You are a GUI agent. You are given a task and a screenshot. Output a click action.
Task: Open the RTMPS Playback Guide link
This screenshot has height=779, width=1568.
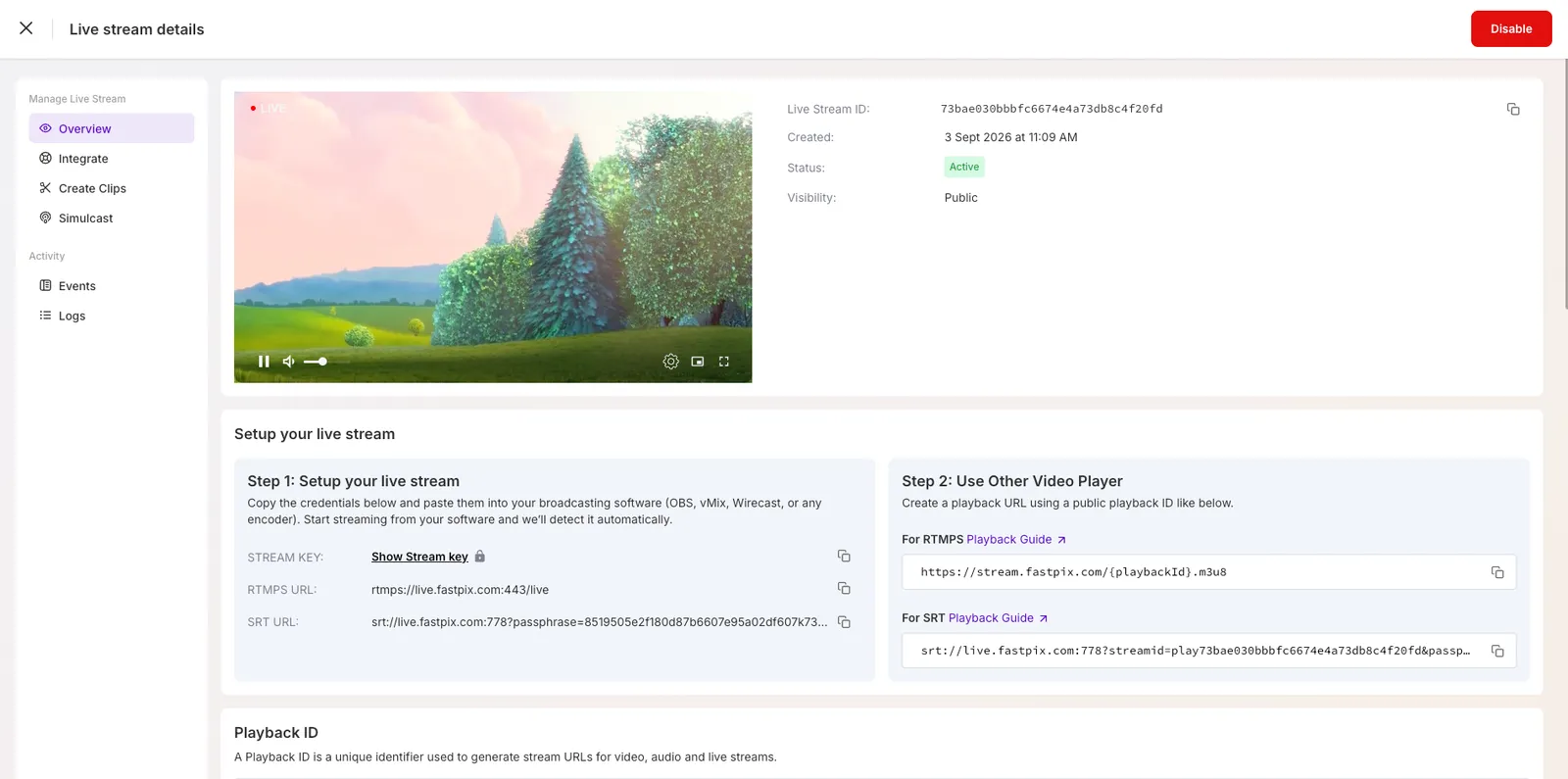(1016, 540)
